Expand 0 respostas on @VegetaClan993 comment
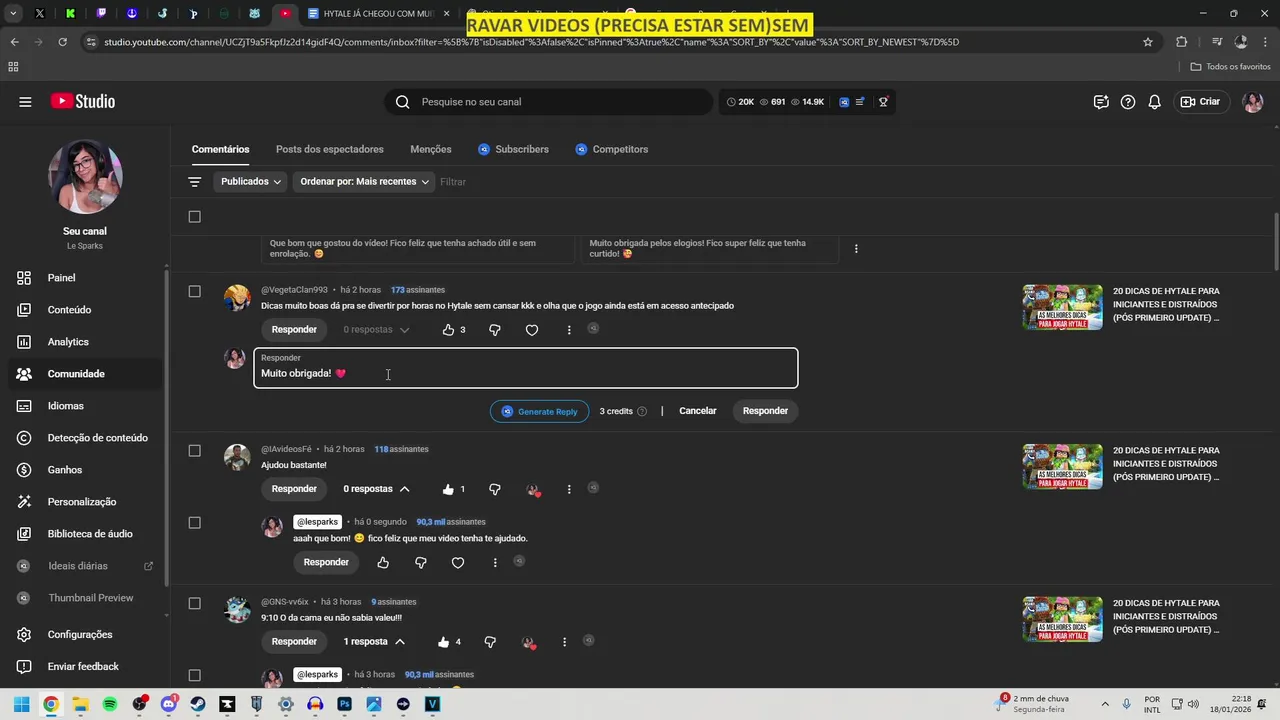Viewport: 1280px width, 720px height. [377, 330]
